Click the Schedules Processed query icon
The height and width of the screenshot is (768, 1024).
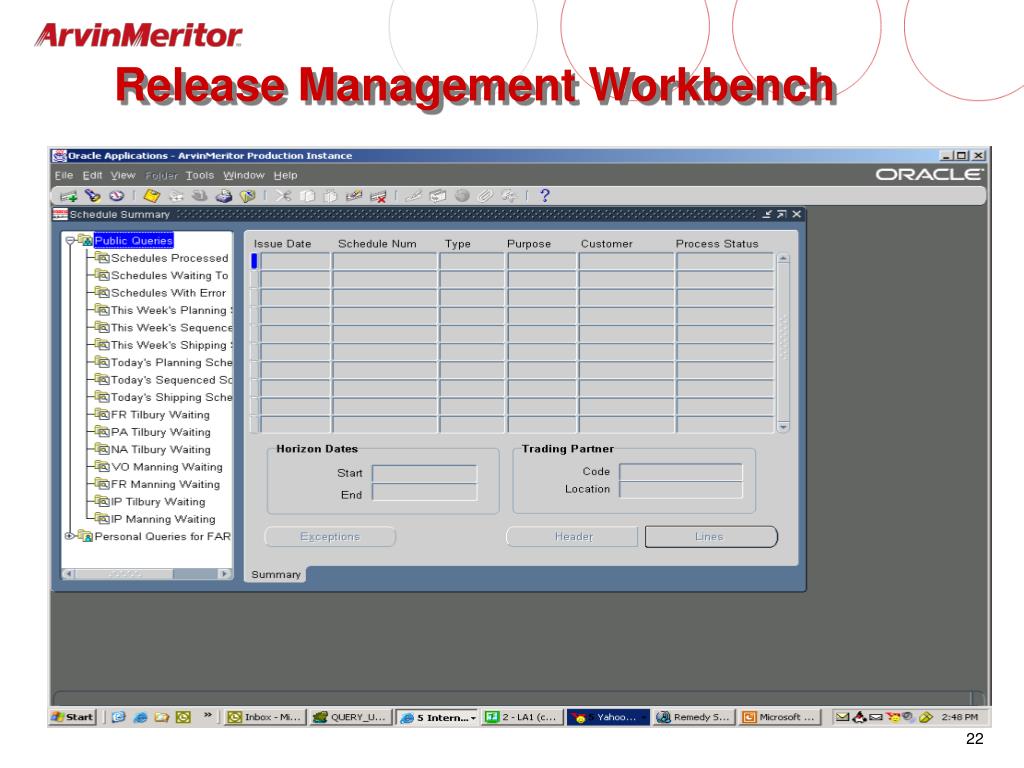[x=101, y=257]
